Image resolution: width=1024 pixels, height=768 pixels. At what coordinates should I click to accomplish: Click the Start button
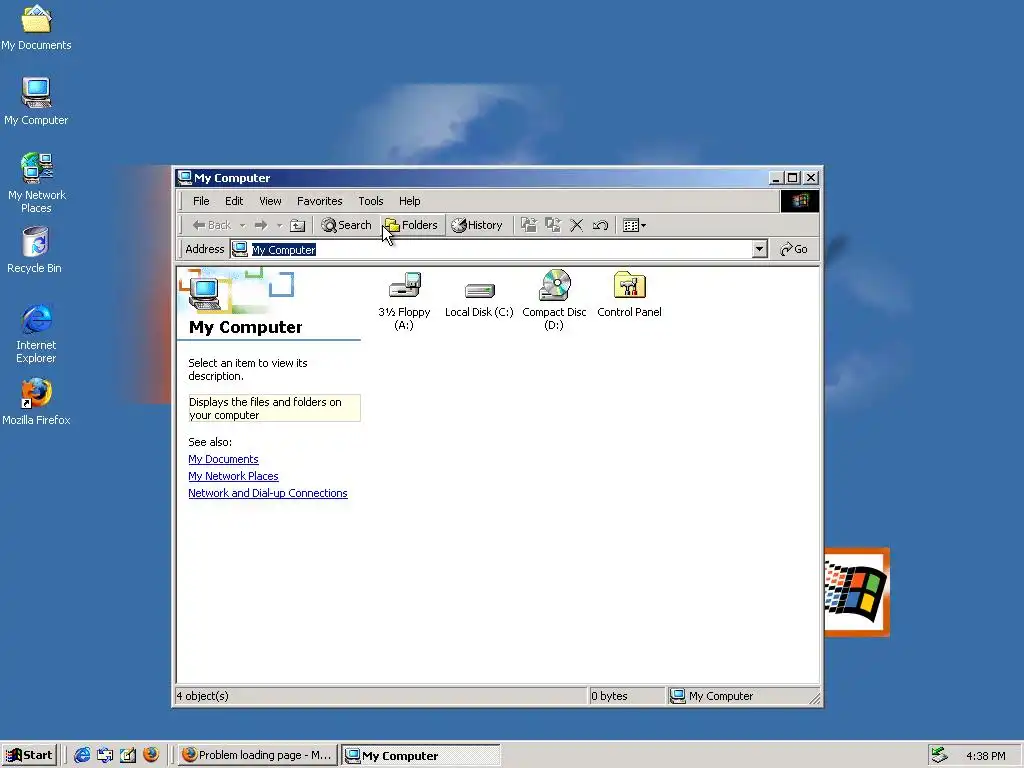30,755
